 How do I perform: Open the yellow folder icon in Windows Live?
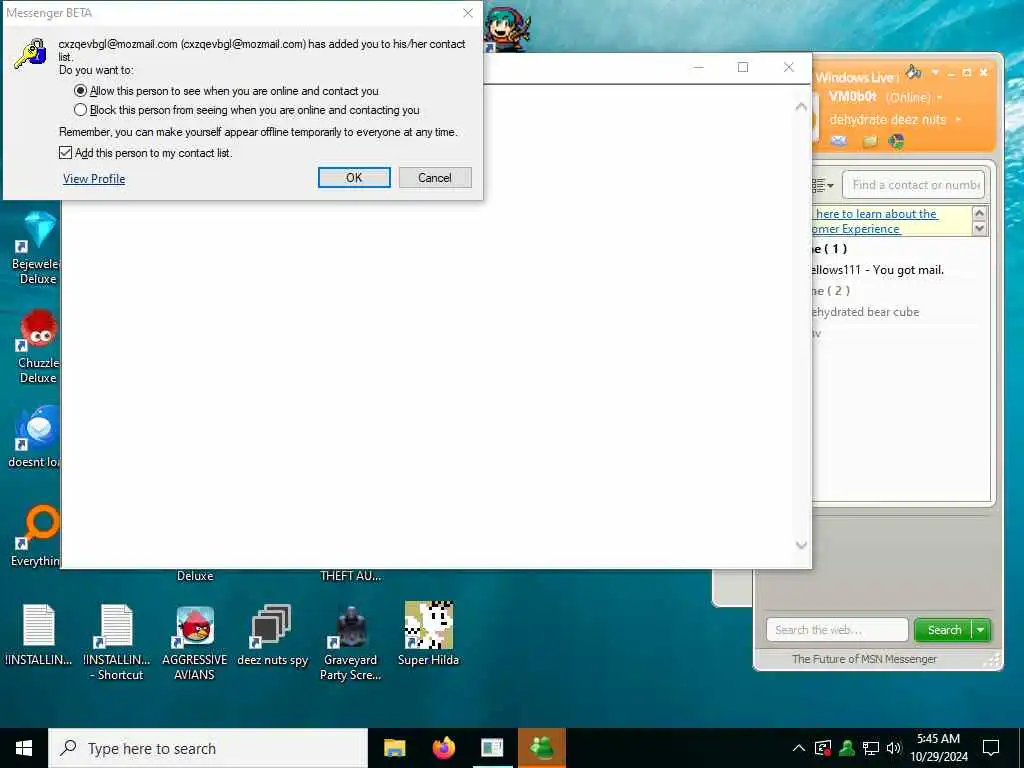tap(870, 141)
